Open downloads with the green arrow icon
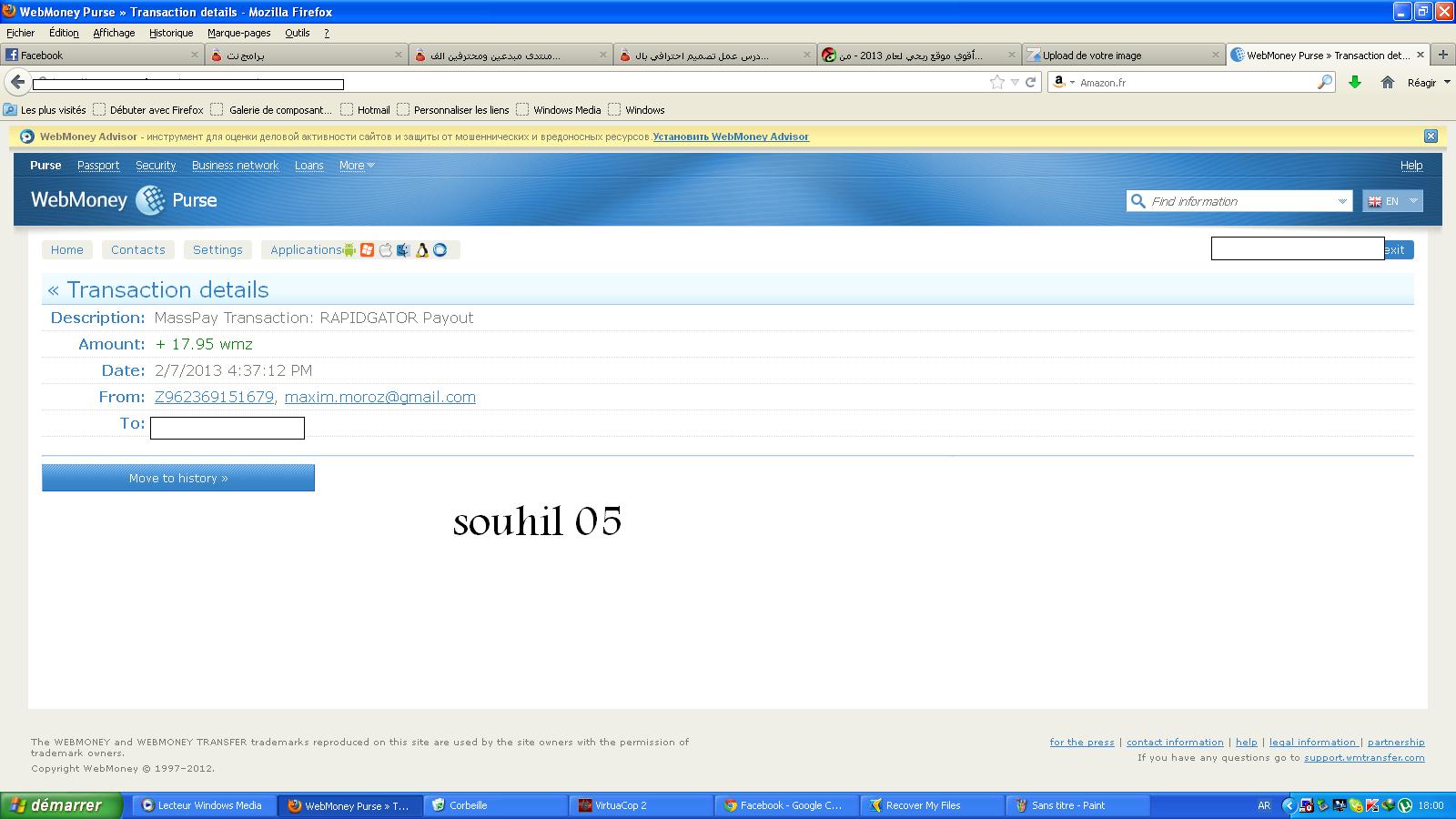This screenshot has width=1456, height=819. point(1355,82)
